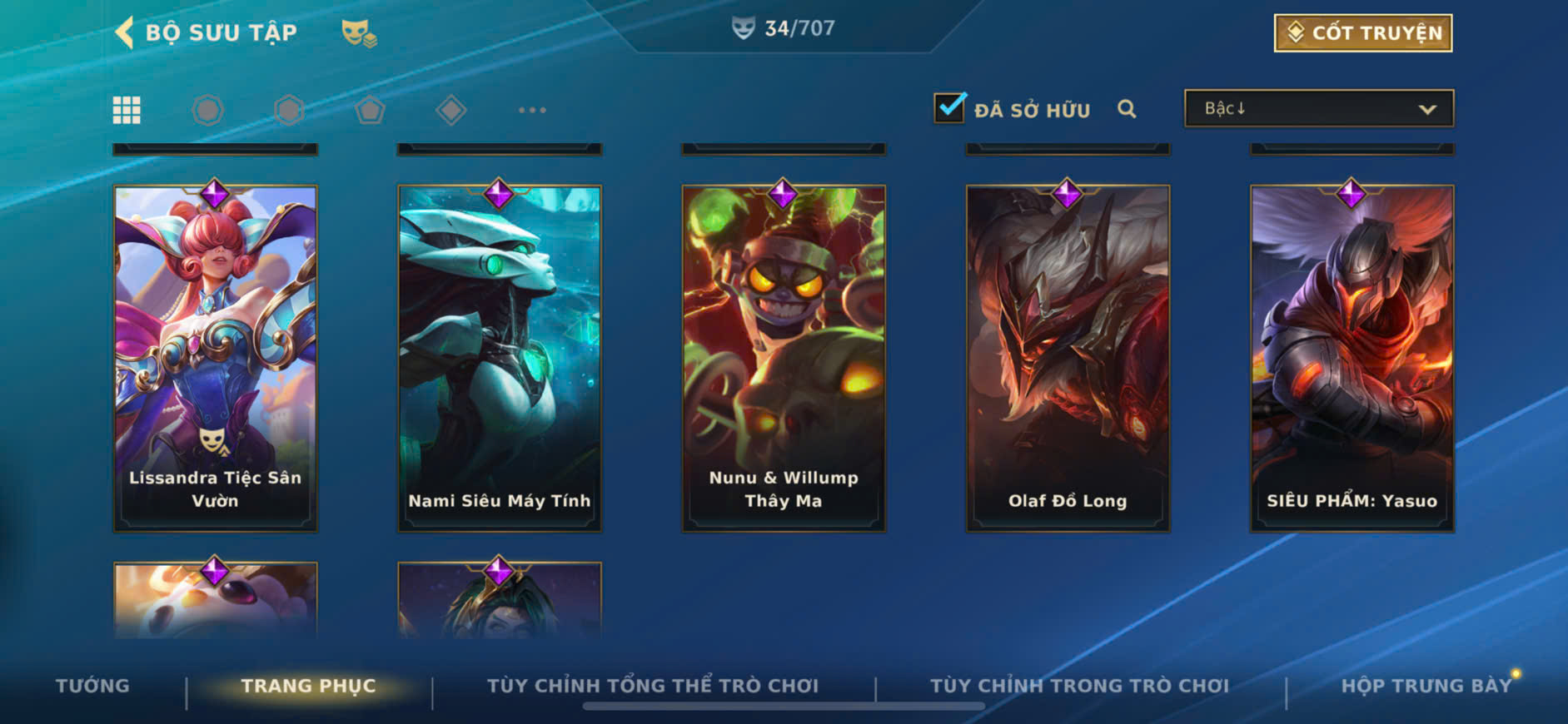The width and height of the screenshot is (1568, 724).
Task: Open the search magnifier icon
Action: [1127, 109]
